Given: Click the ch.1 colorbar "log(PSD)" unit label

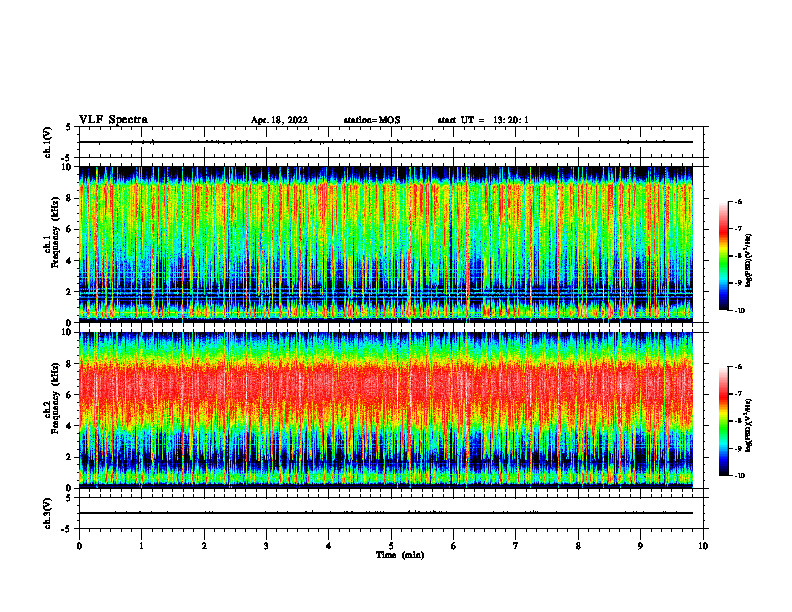Looking at the screenshot, I should (x=749, y=261).
